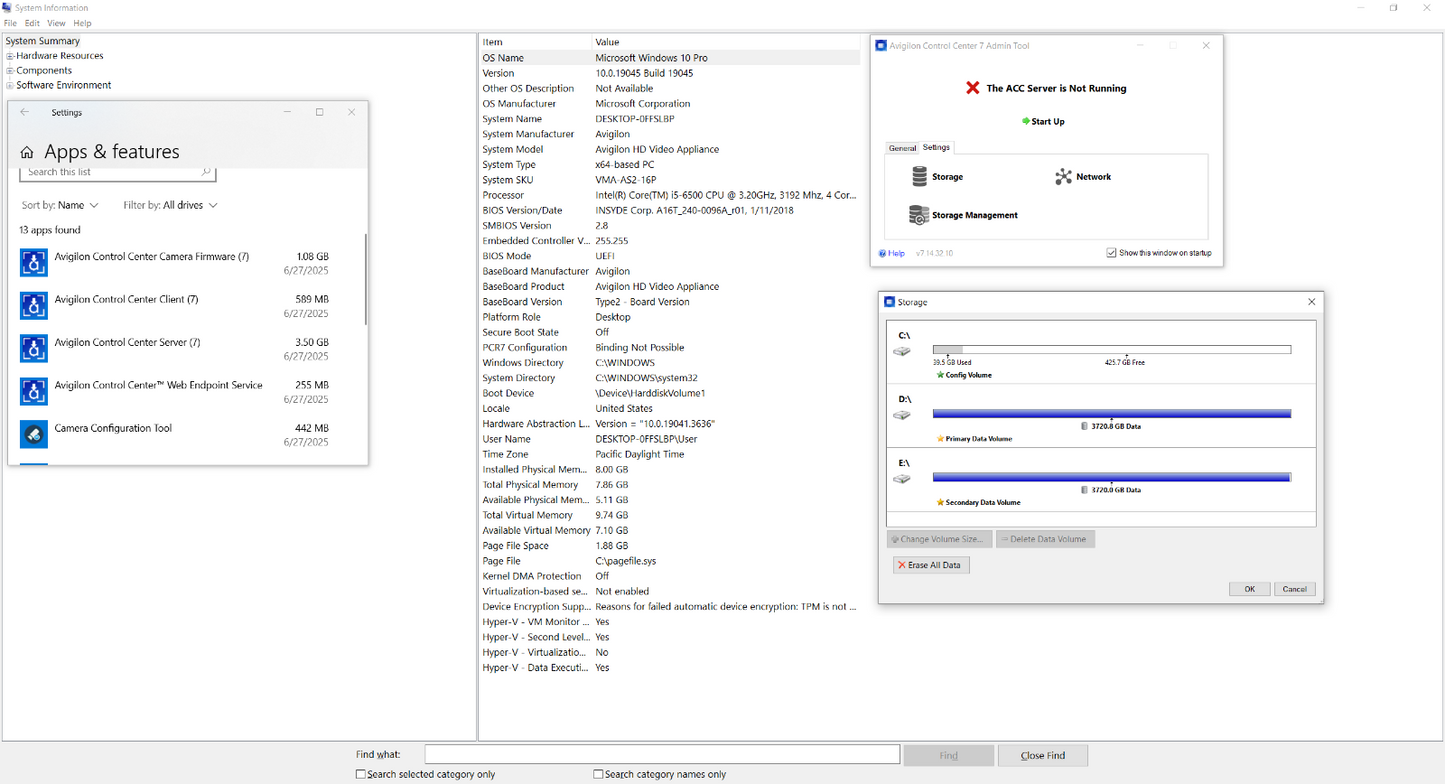Open the Help menu in System Information
This screenshot has width=1445, height=784.
coord(82,23)
